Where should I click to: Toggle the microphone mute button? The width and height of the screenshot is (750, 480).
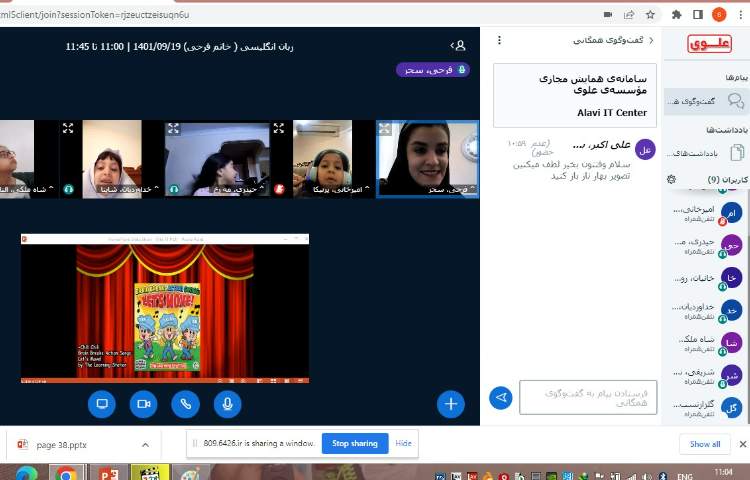pyautogui.click(x=227, y=404)
